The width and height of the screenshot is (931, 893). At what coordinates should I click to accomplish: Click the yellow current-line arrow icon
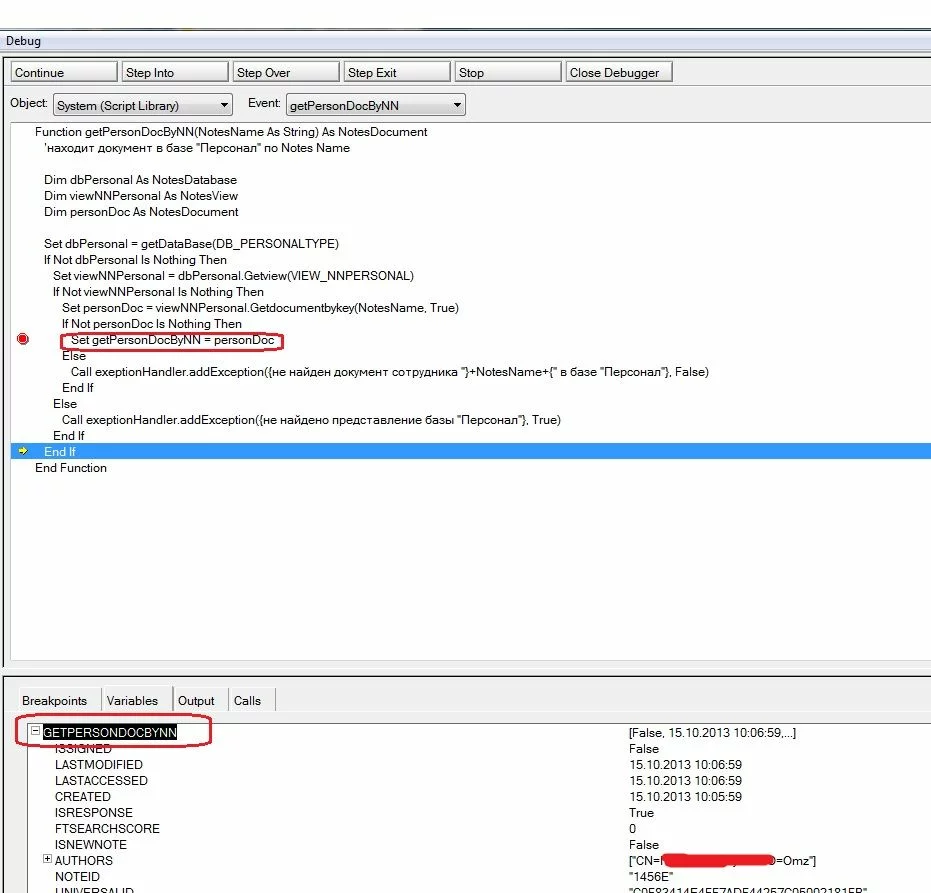click(23, 452)
